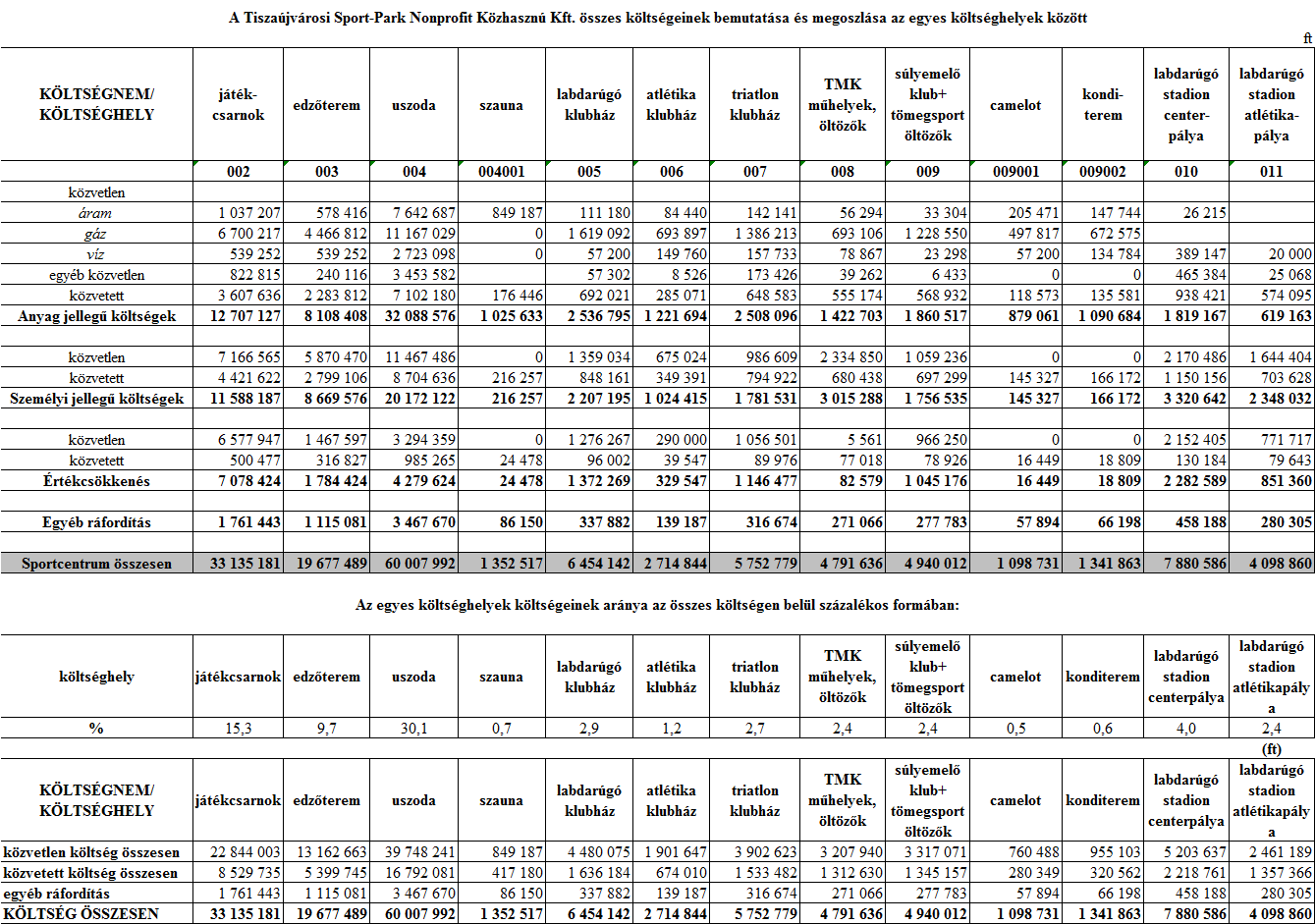Select the "Személyi jellegű költségek" row label
Screen dimensions: 1315x924
click(96, 399)
